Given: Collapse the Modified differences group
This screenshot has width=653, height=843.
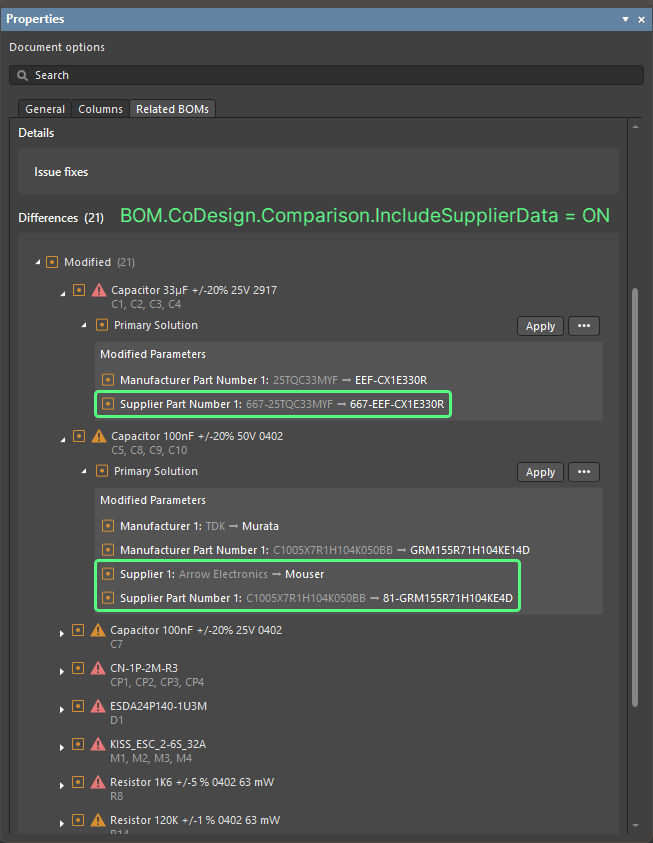Looking at the screenshot, I should [39, 262].
